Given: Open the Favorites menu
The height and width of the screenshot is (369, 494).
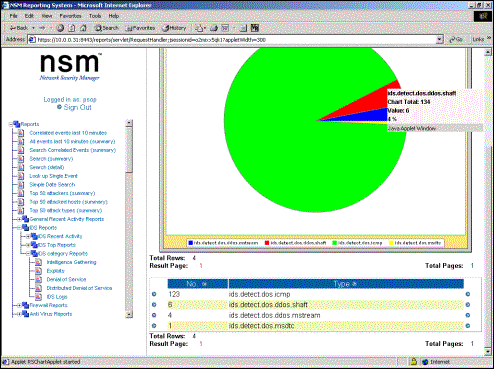Looking at the screenshot, I should [x=70, y=16].
